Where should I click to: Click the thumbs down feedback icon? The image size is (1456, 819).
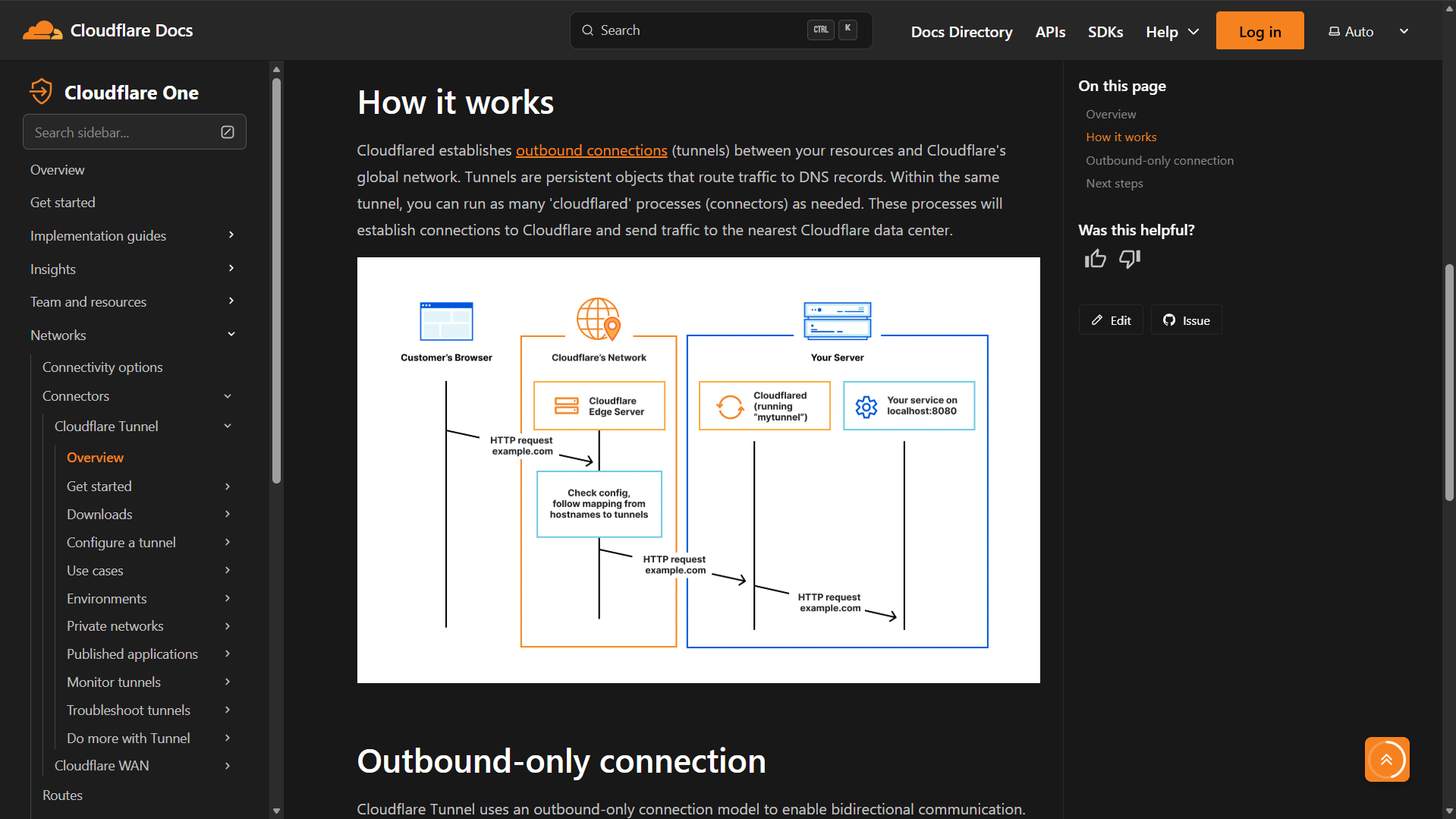click(1130, 260)
